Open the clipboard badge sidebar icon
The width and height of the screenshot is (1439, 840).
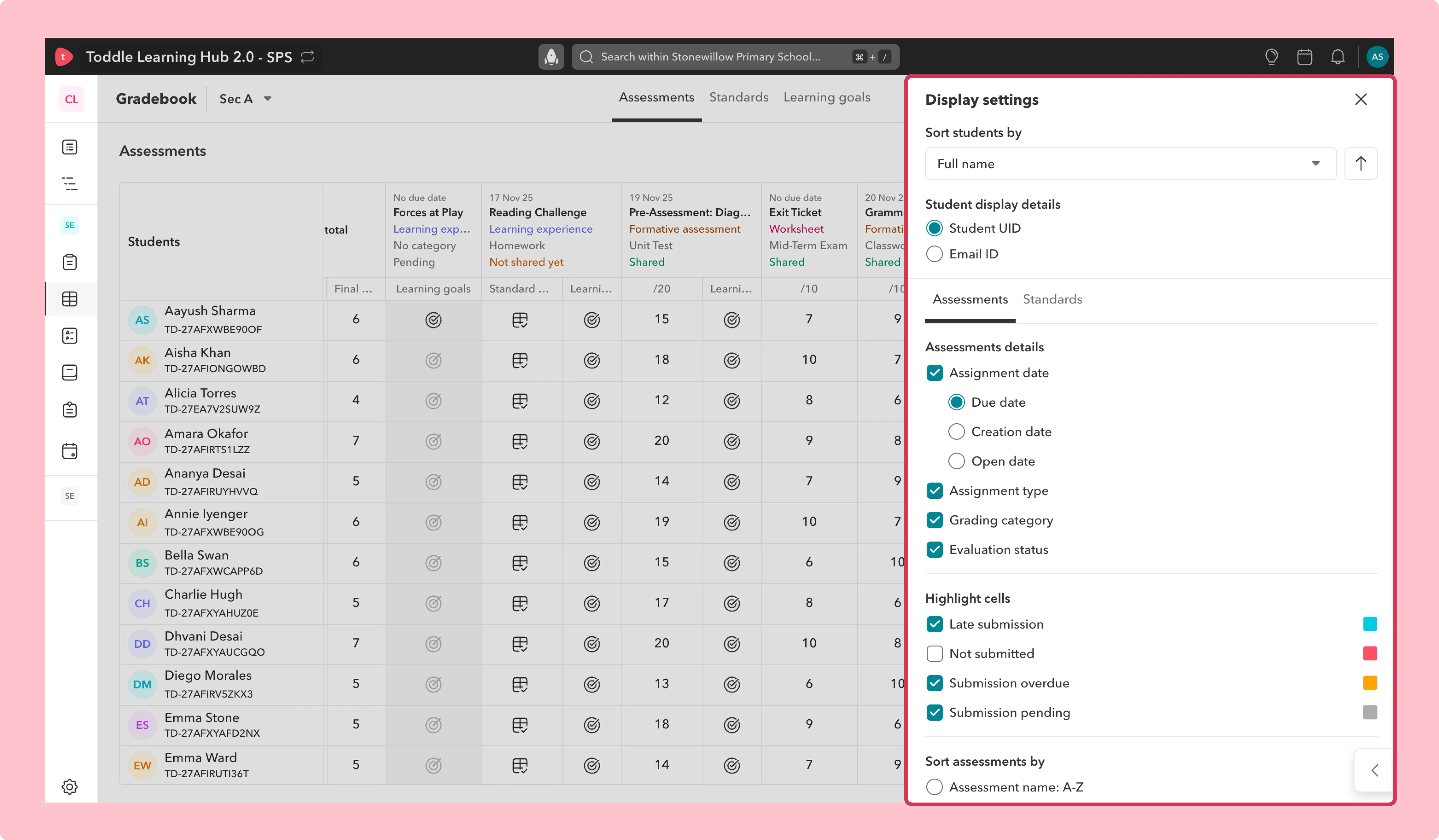70,410
